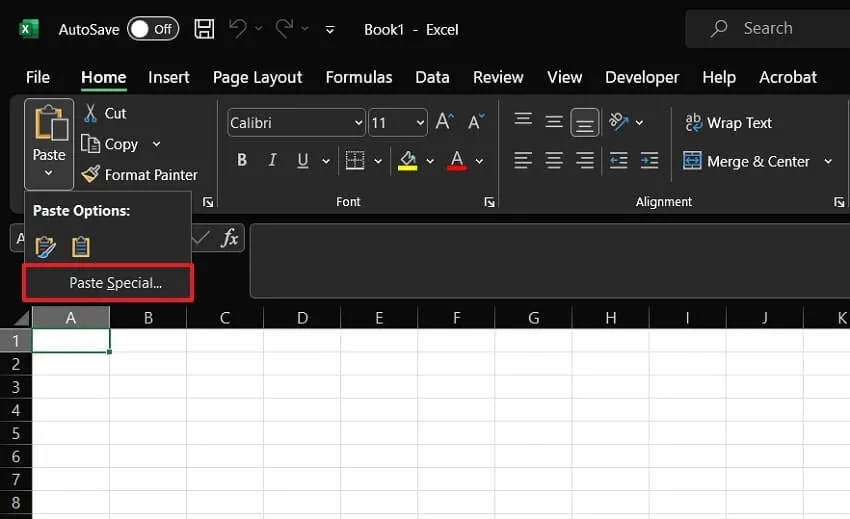The image size is (850, 519).
Task: Click Increase Font Size icon
Action: click(444, 121)
